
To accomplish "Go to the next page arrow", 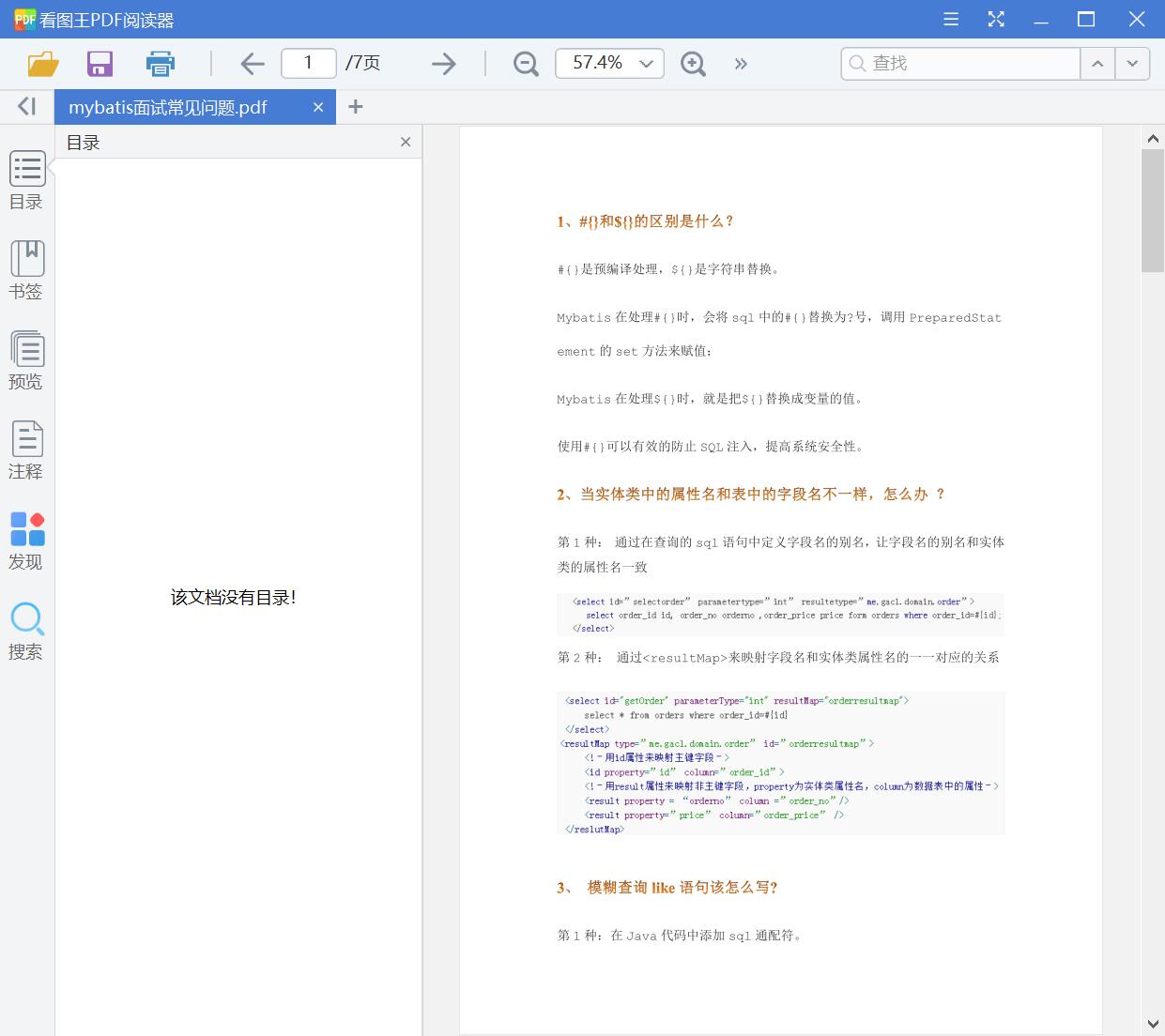I will click(x=443, y=64).
